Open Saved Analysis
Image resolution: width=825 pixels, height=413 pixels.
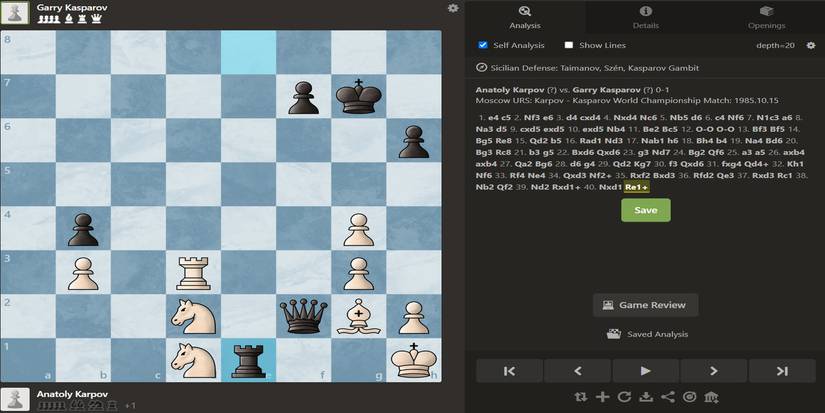(x=647, y=334)
